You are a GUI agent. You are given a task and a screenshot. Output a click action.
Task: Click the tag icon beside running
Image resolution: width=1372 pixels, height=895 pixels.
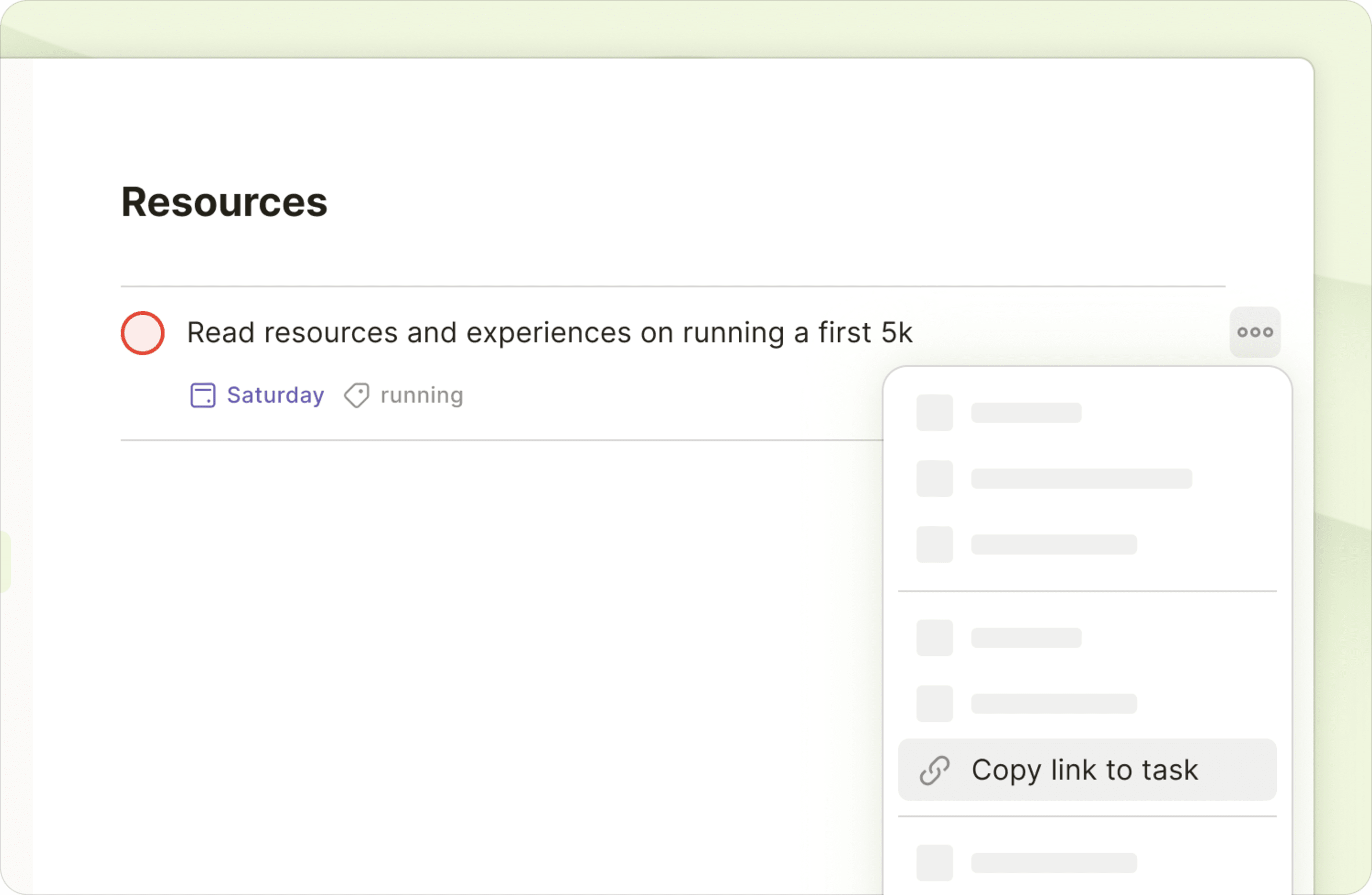click(x=357, y=395)
